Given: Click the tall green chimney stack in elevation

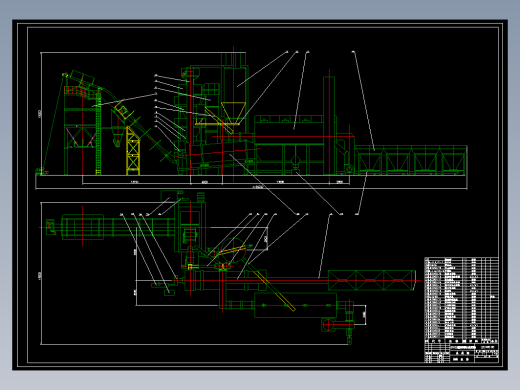Looking at the screenshot, I should [x=329, y=125].
